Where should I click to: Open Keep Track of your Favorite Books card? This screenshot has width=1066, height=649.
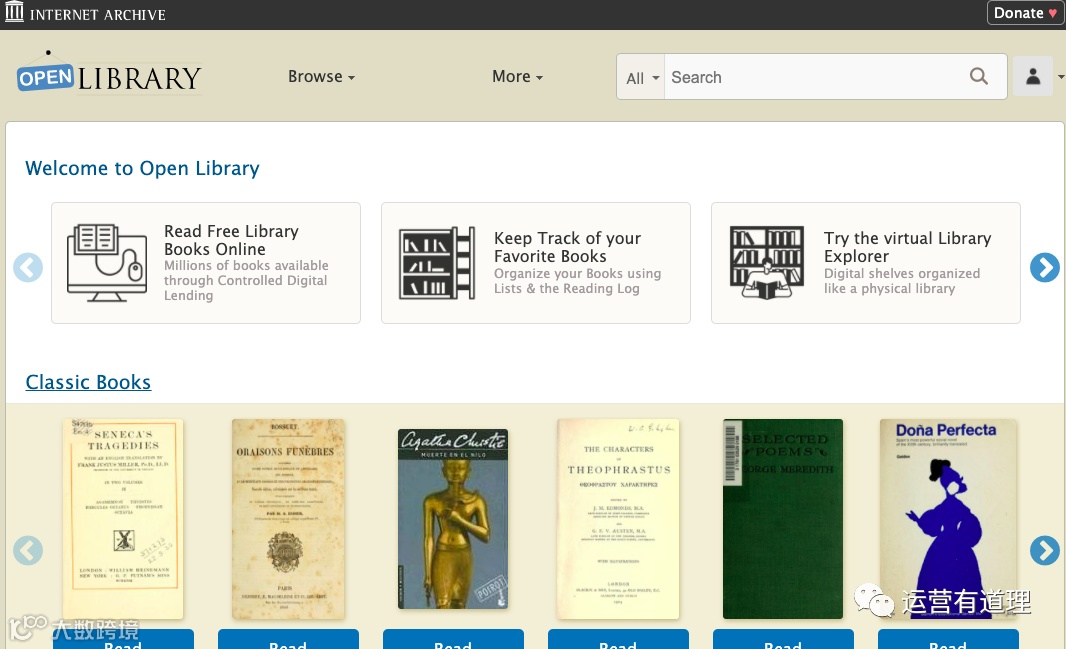pos(536,263)
